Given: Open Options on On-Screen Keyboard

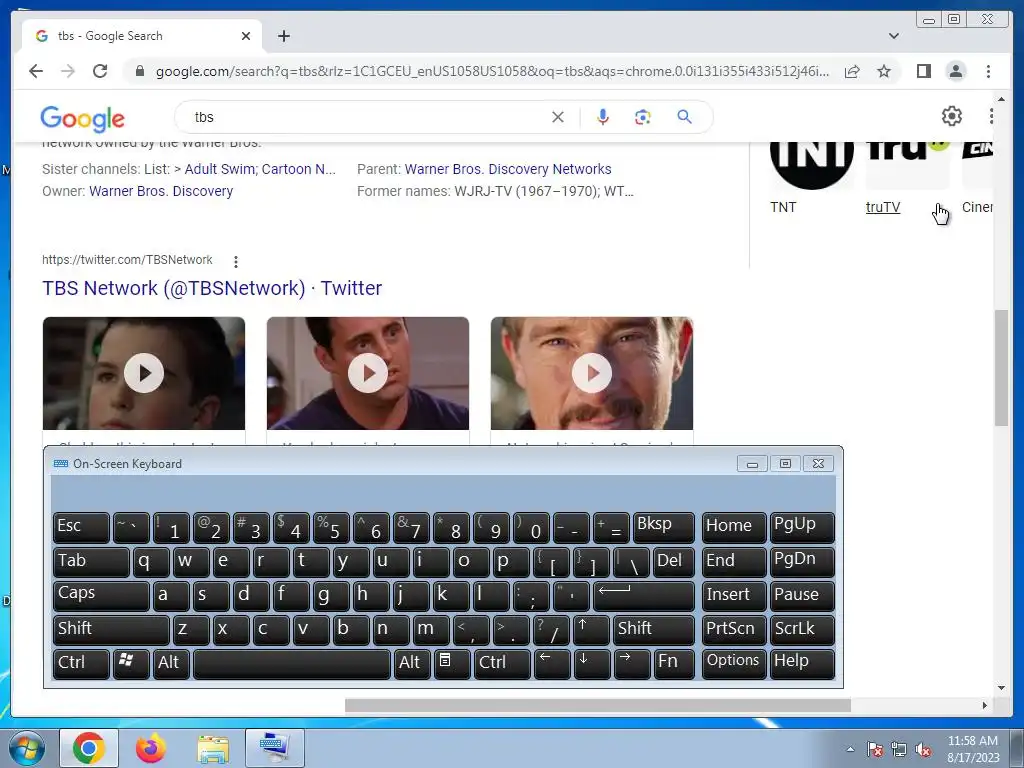Looking at the screenshot, I should (x=734, y=664).
